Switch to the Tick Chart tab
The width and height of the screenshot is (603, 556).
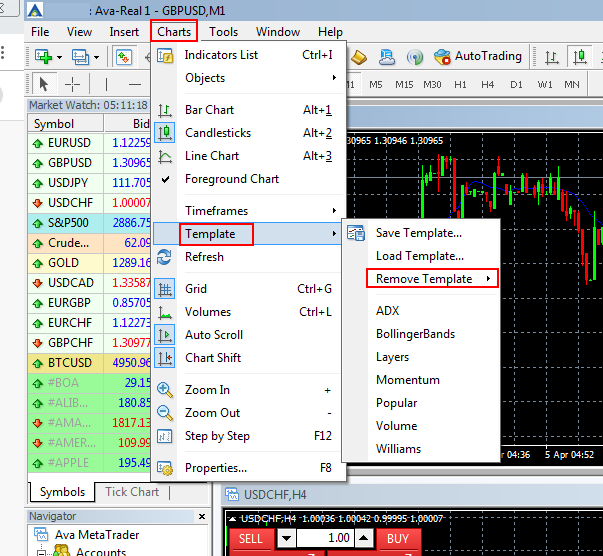(132, 492)
